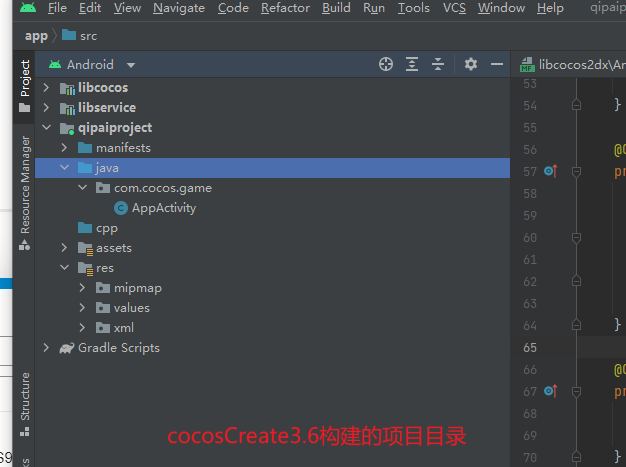Click override marker icon on line 67

coord(551,391)
